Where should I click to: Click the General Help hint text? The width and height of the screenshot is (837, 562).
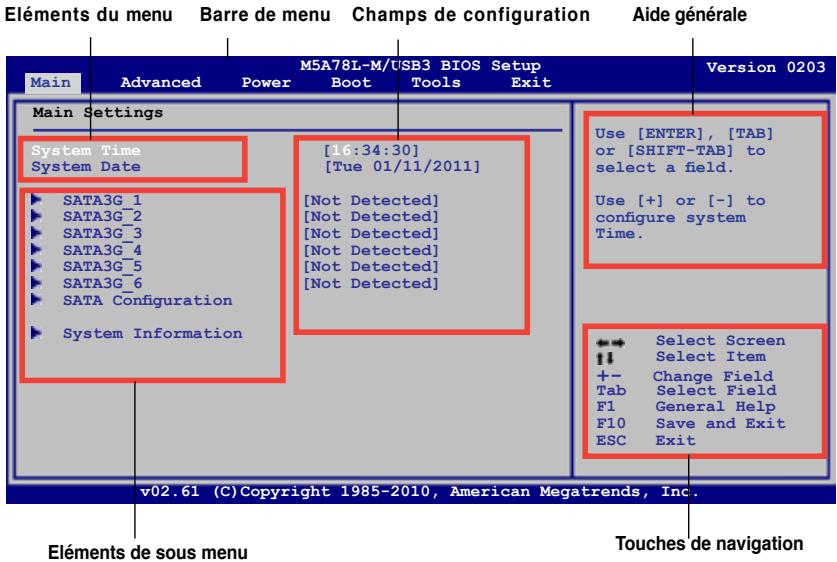(715, 407)
